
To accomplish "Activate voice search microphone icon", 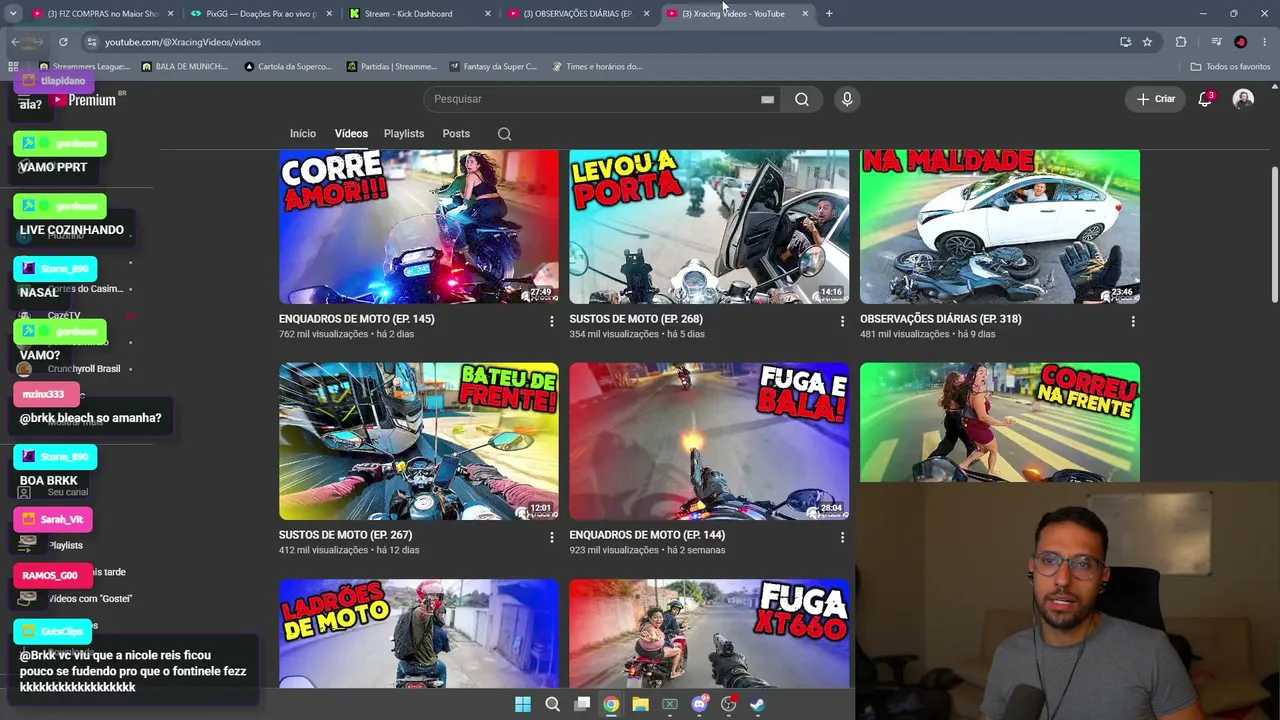I will [x=847, y=99].
